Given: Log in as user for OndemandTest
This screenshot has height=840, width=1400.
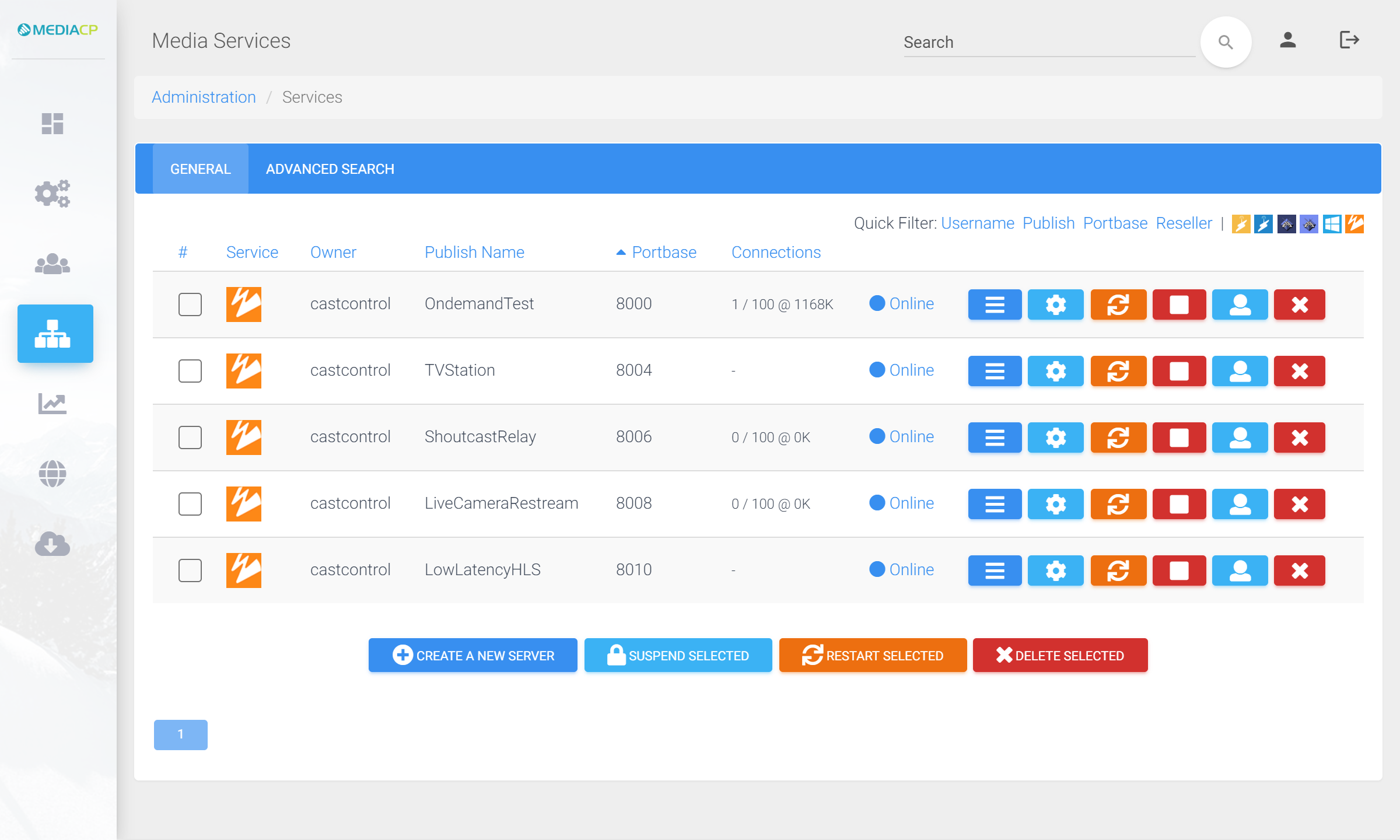Looking at the screenshot, I should [1240, 304].
